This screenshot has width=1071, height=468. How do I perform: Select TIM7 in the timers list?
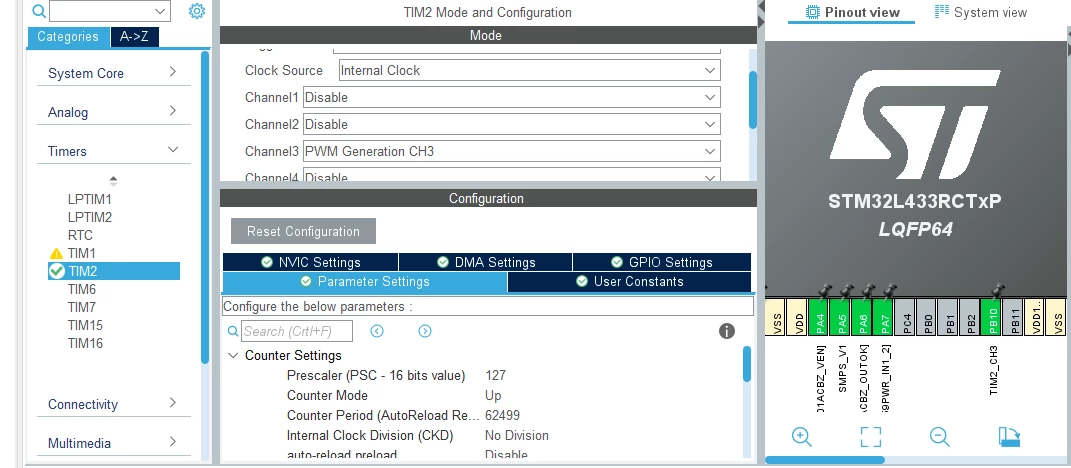click(81, 307)
